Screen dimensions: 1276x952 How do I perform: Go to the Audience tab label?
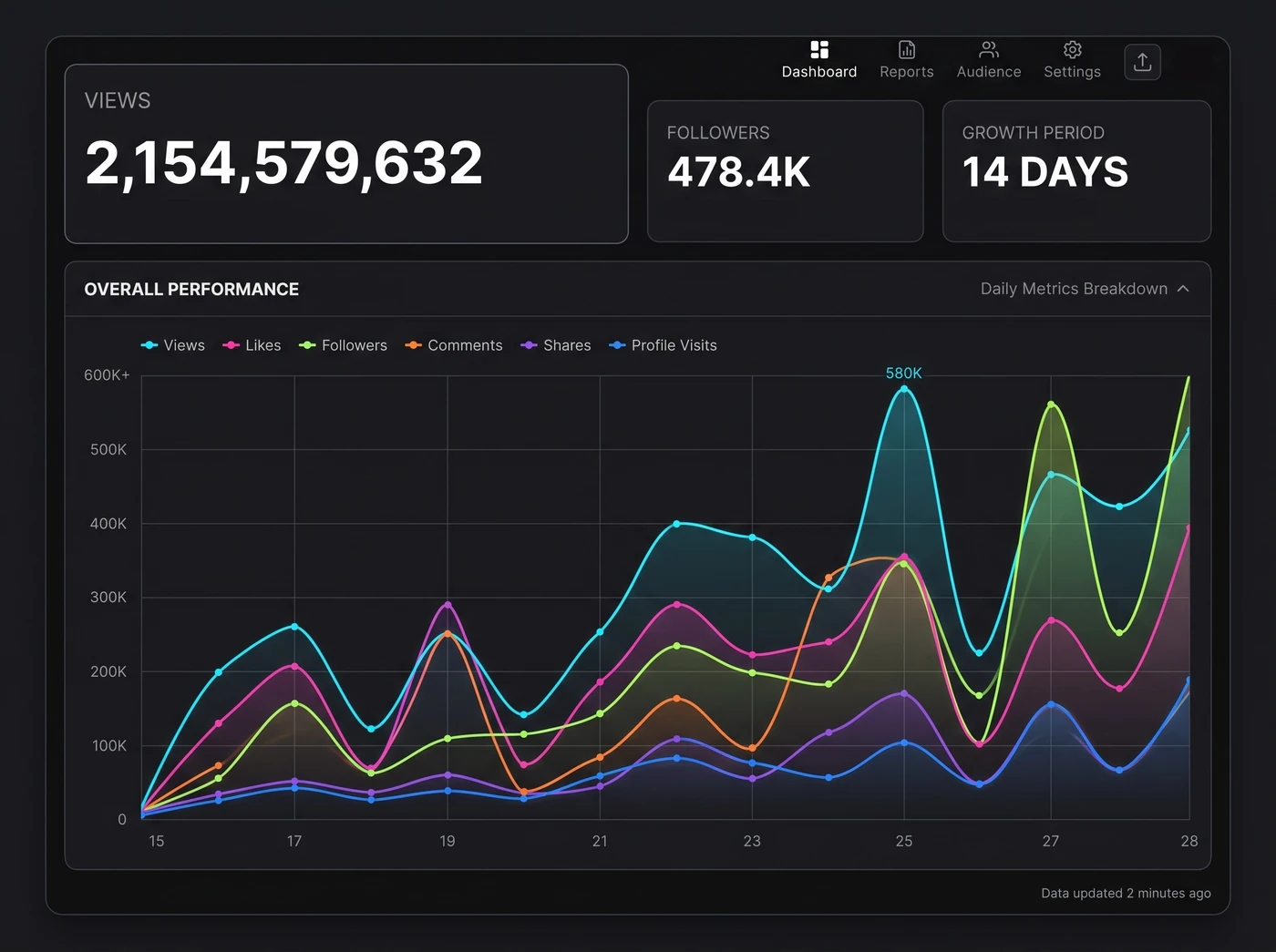[989, 72]
